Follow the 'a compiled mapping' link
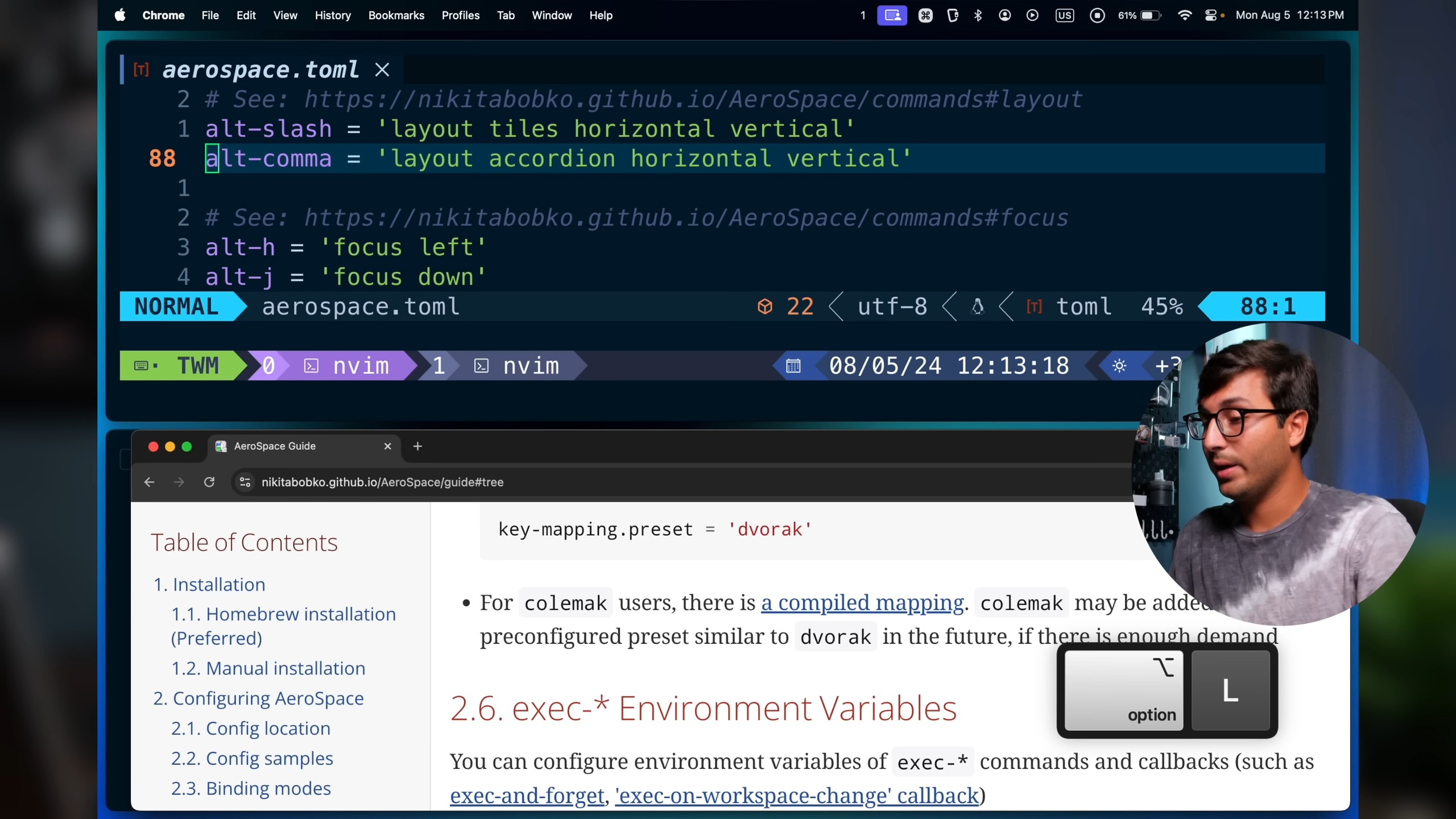Screen dimensions: 1456x819 pos(862,602)
